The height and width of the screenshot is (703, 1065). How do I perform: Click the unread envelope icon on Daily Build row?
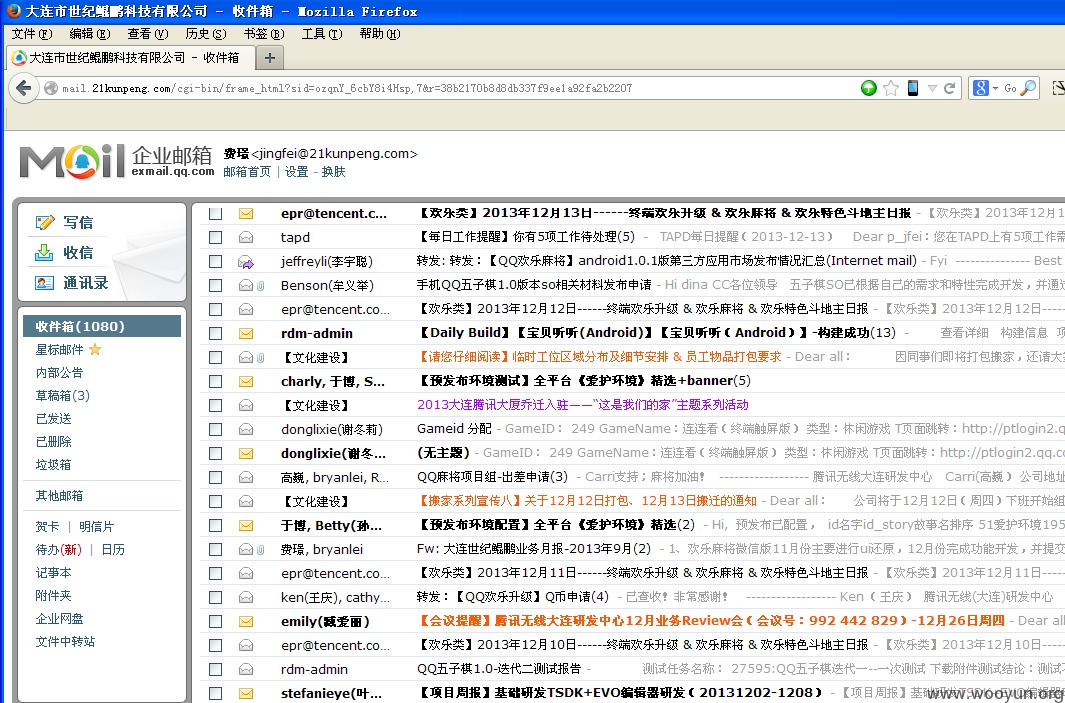[246, 334]
